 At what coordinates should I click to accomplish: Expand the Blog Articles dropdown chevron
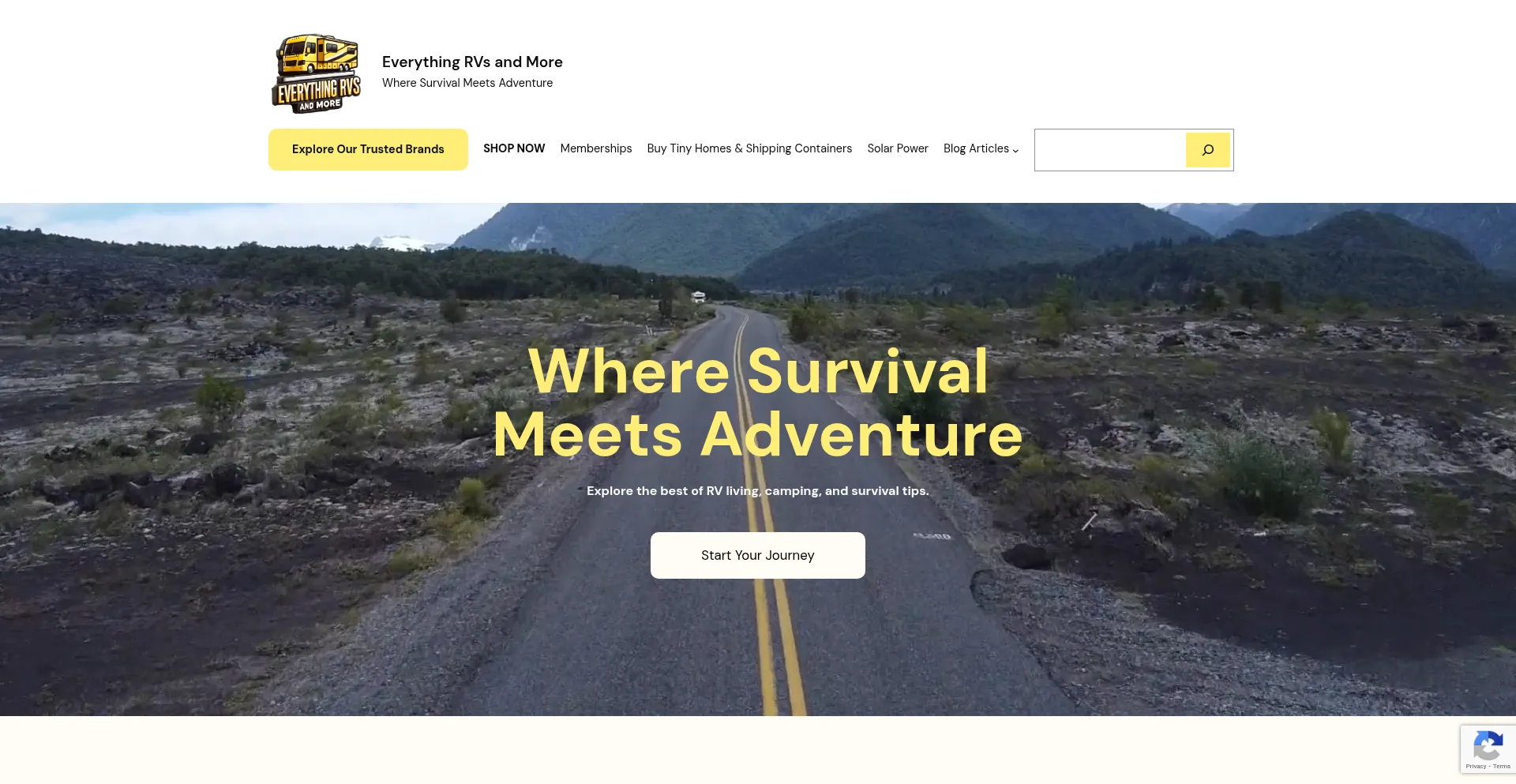(x=1015, y=150)
